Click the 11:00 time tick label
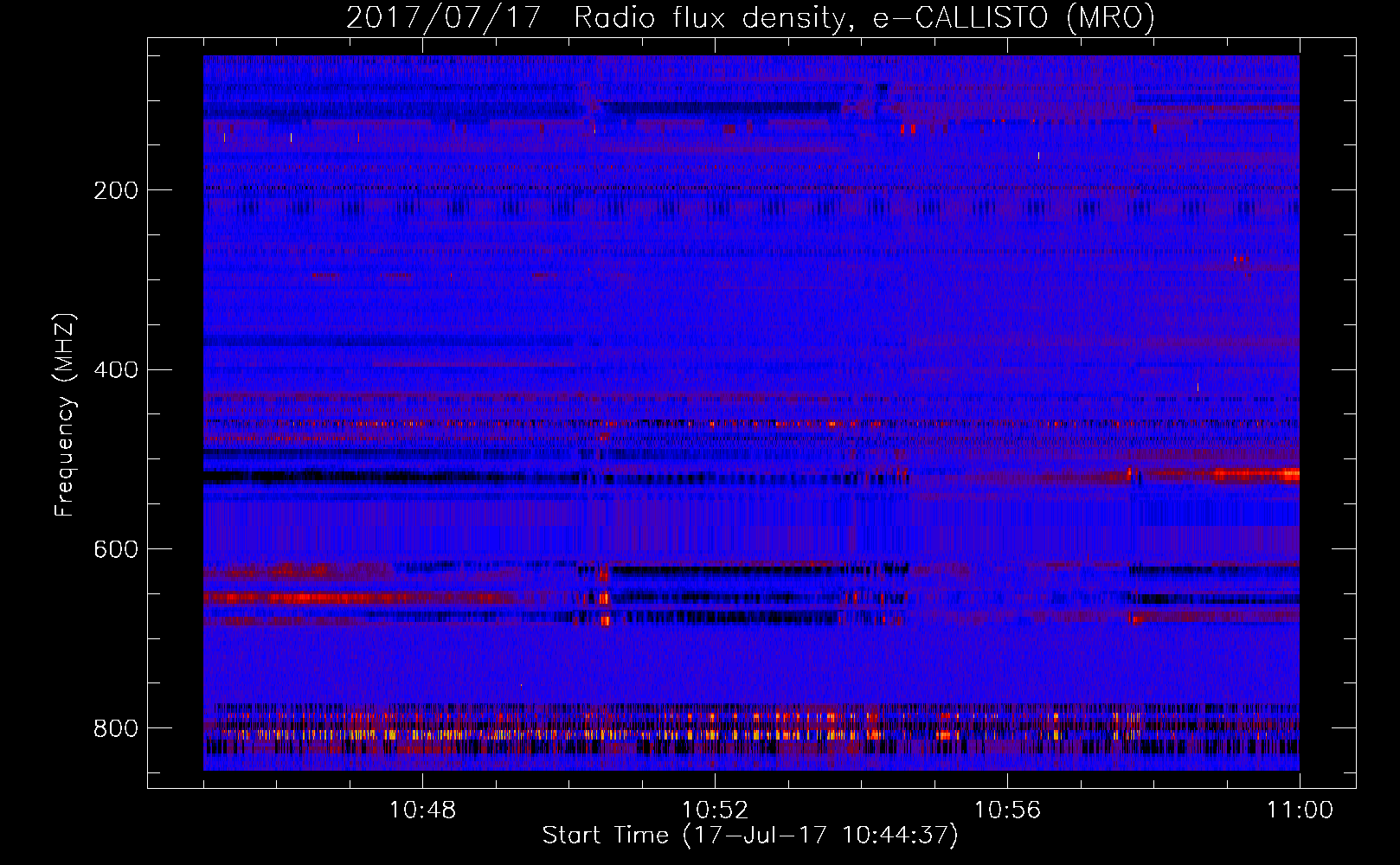This screenshot has width=1400, height=865. pyautogui.click(x=1300, y=811)
